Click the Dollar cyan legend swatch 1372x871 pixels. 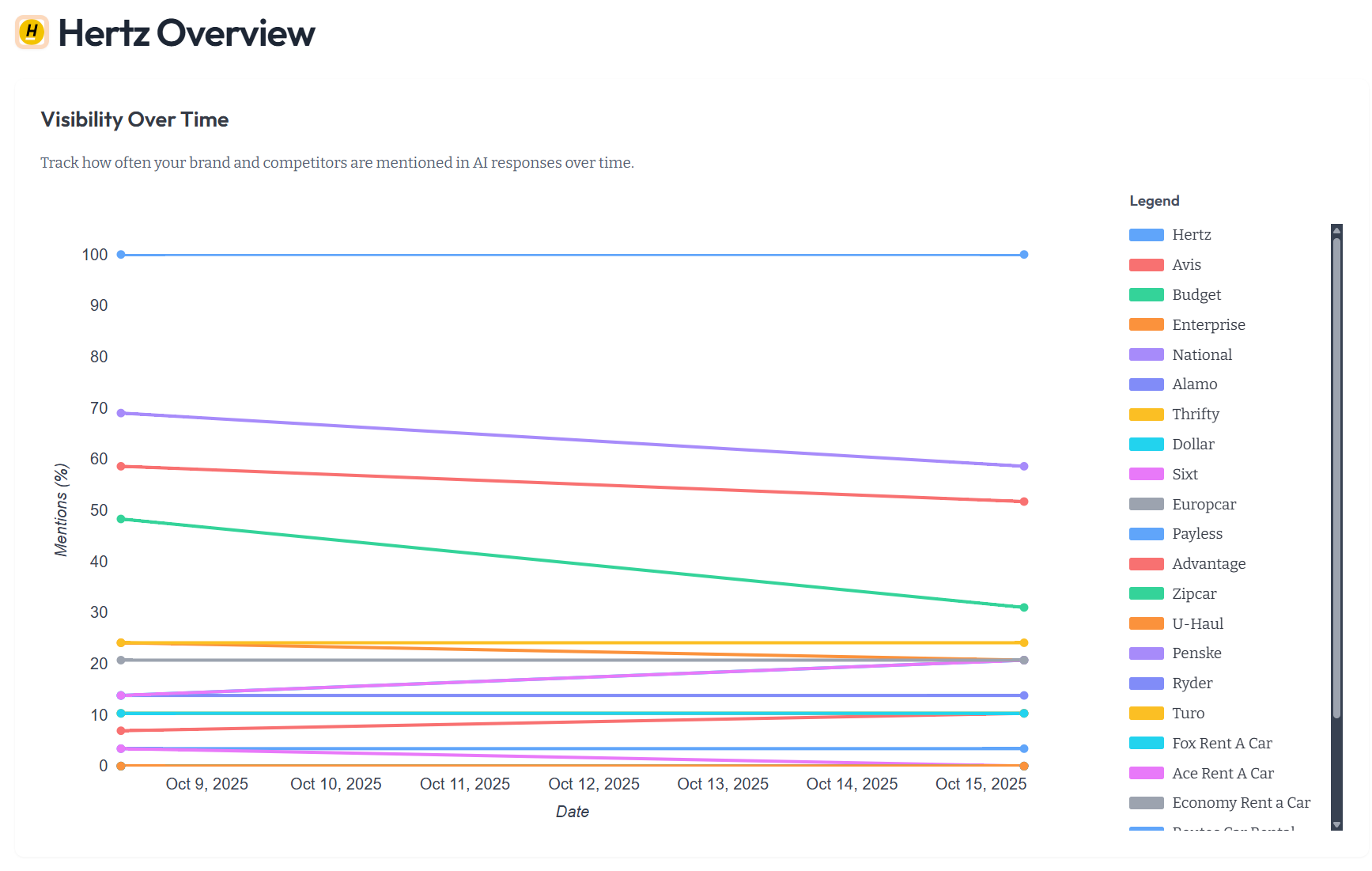[x=1146, y=445]
